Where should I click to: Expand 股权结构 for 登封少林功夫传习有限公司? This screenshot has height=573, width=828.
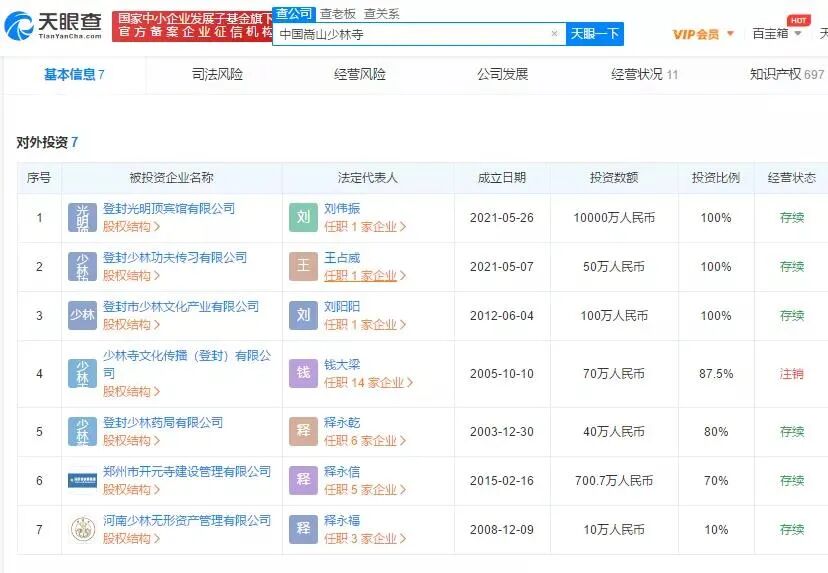(131, 276)
